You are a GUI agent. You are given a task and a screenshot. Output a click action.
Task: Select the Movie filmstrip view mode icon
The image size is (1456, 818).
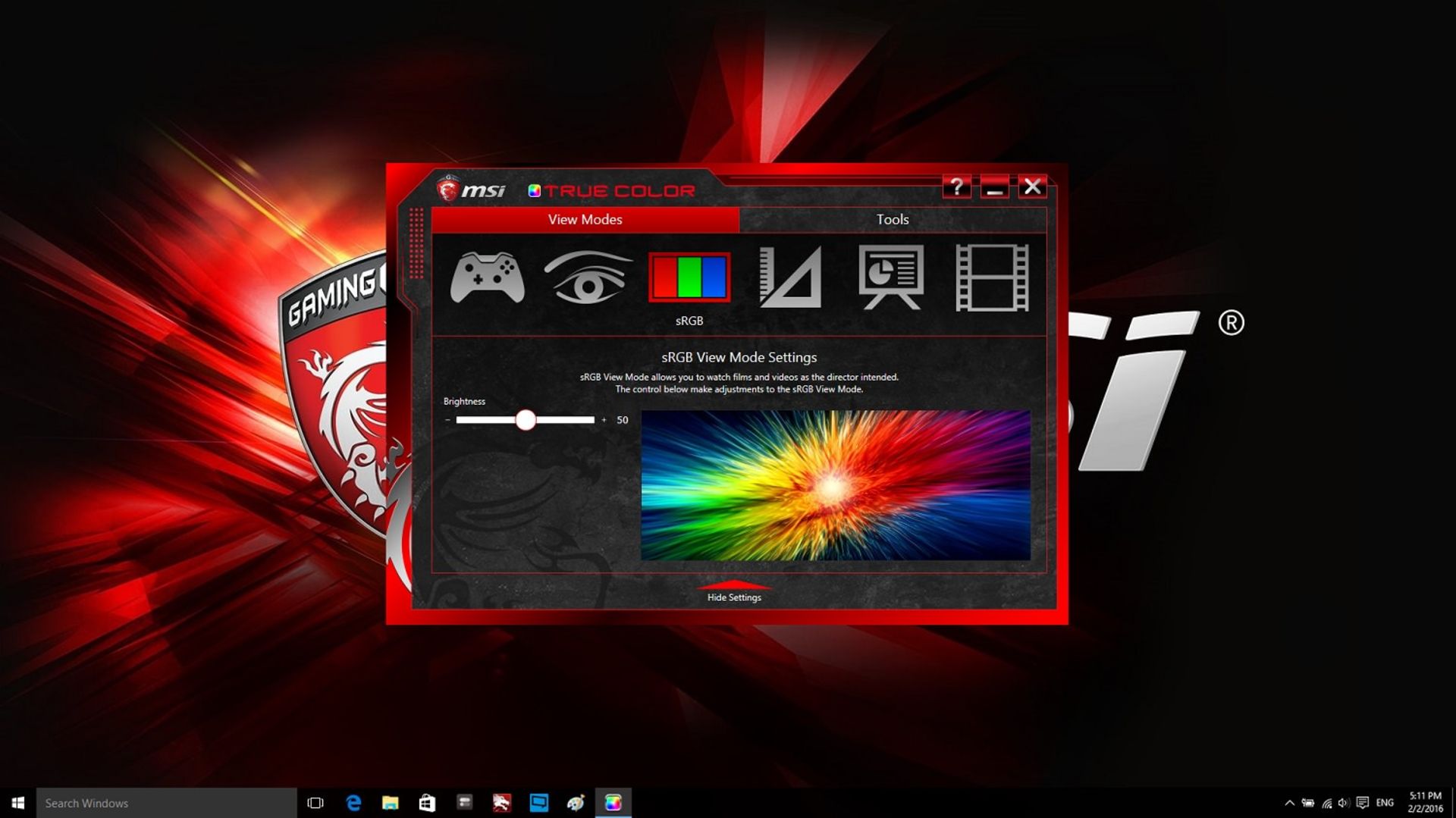click(x=992, y=277)
